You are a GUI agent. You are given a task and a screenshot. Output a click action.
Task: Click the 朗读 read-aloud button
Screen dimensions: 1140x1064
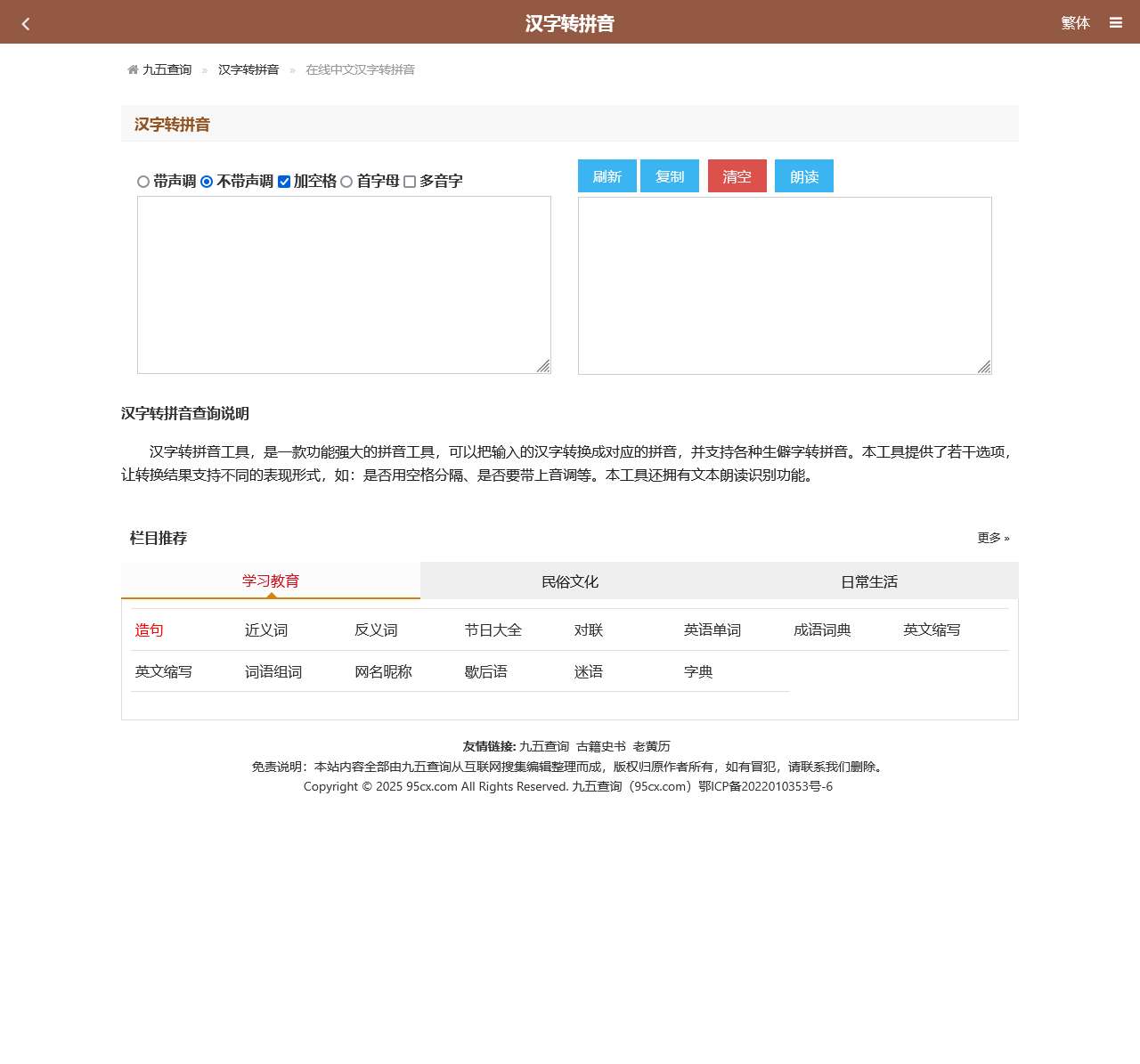pos(804,176)
